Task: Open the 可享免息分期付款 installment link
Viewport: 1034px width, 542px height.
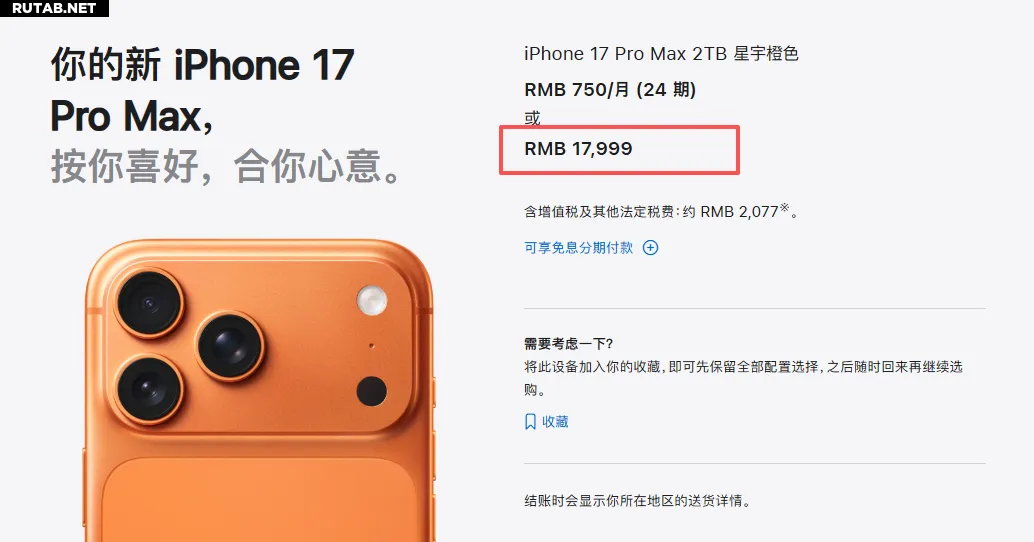Action: click(x=578, y=248)
